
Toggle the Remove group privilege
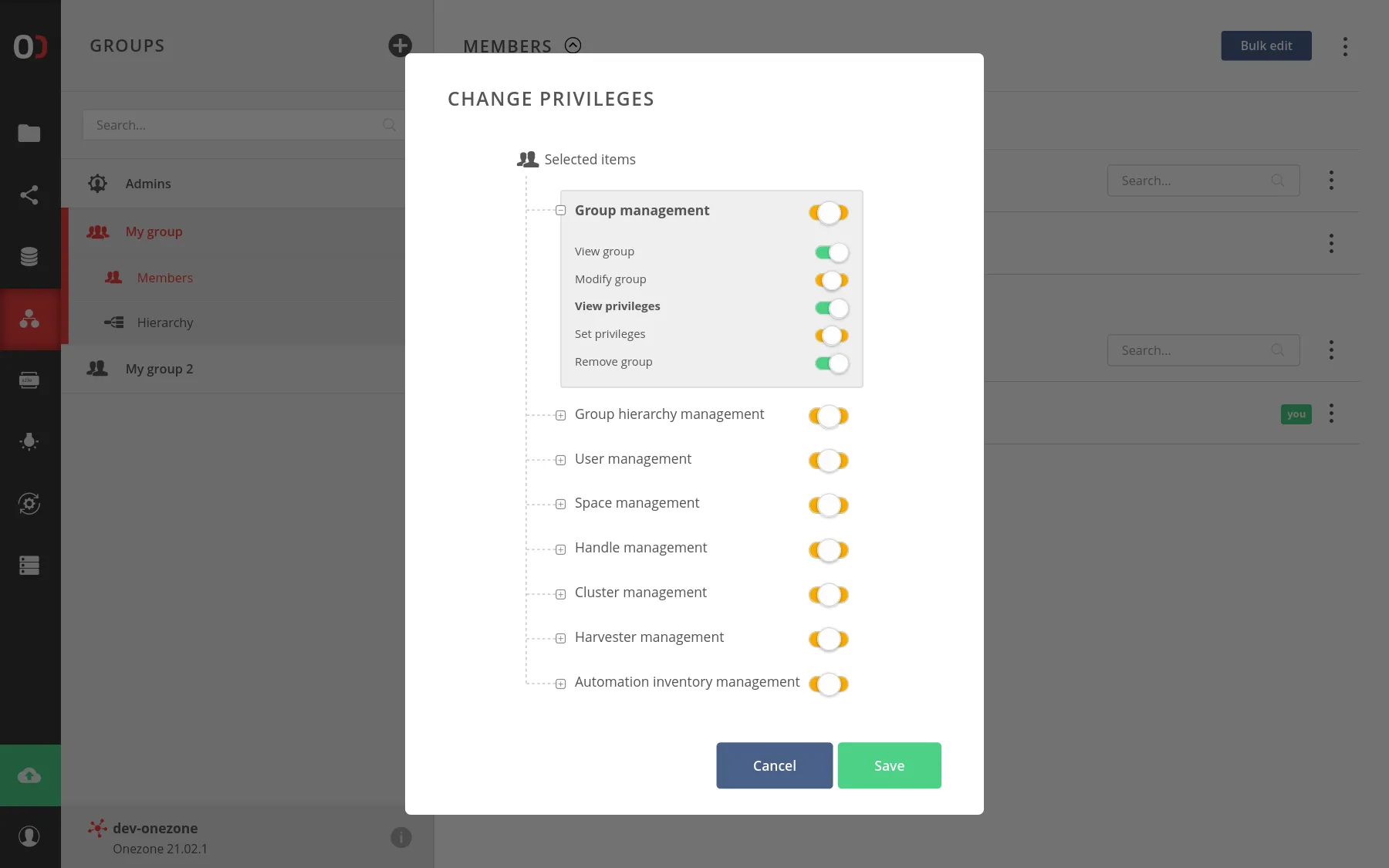[x=831, y=363]
